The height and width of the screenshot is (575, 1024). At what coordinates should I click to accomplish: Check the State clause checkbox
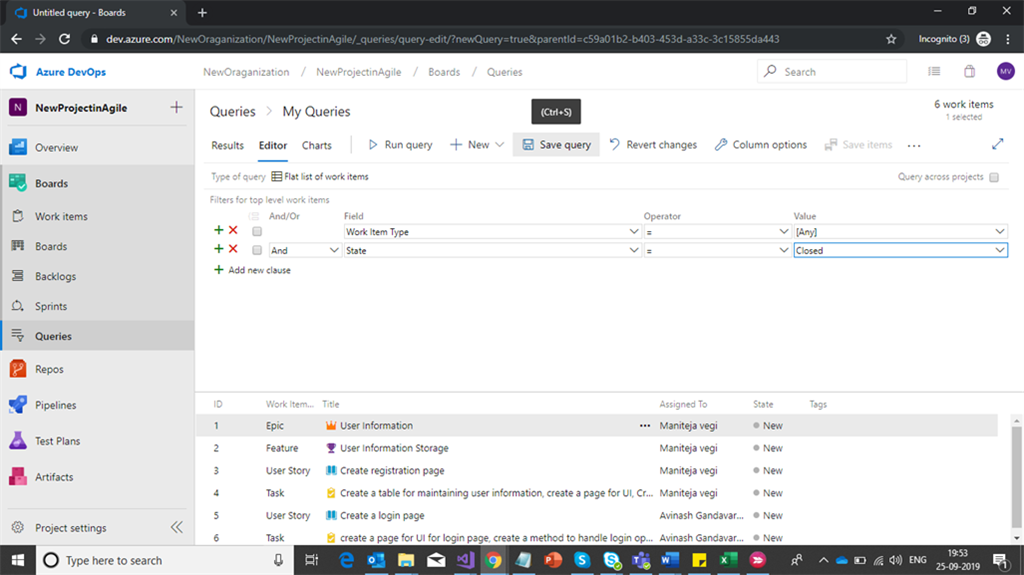(257, 250)
